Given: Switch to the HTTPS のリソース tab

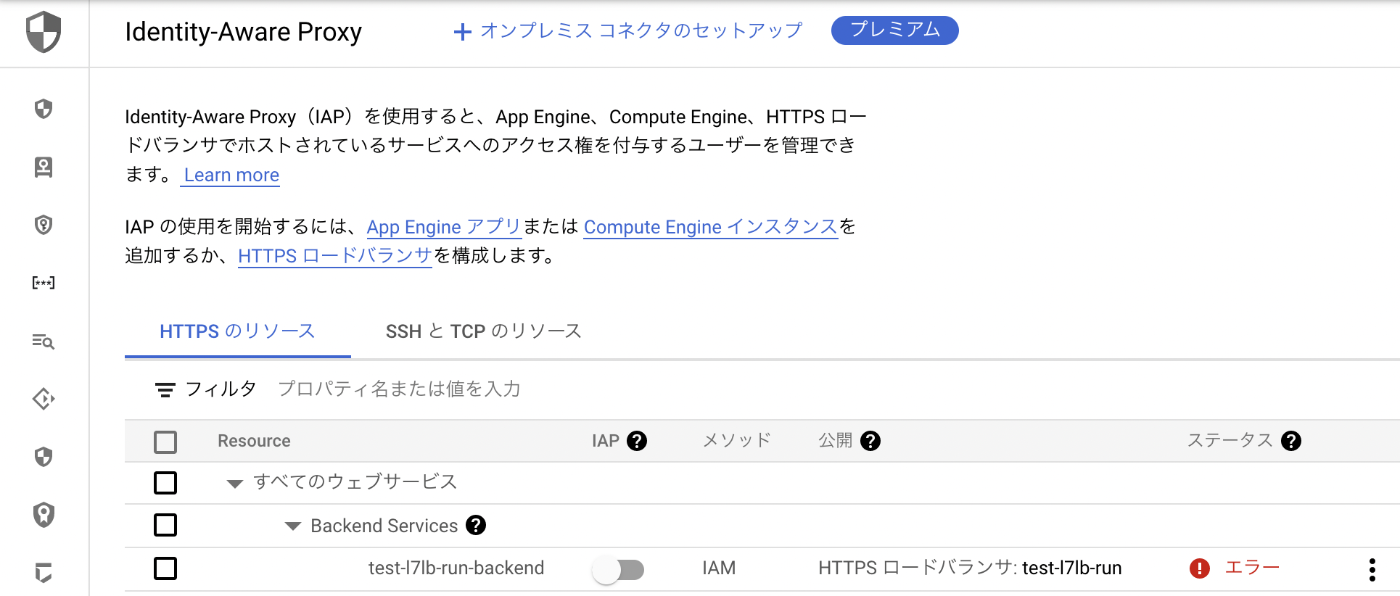Looking at the screenshot, I should click(238, 331).
